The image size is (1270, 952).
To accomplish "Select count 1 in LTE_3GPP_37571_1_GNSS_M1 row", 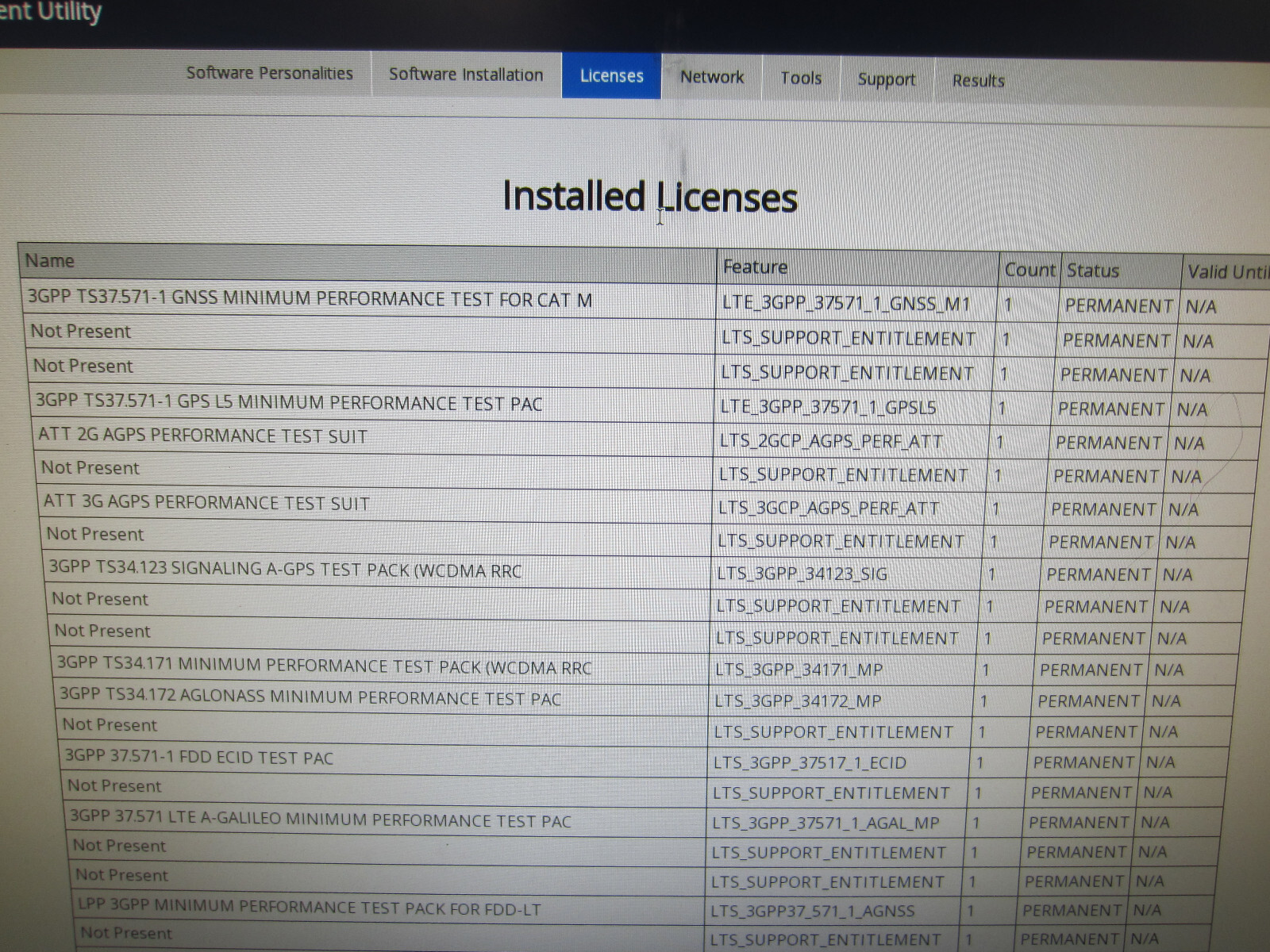I will coord(1008,305).
